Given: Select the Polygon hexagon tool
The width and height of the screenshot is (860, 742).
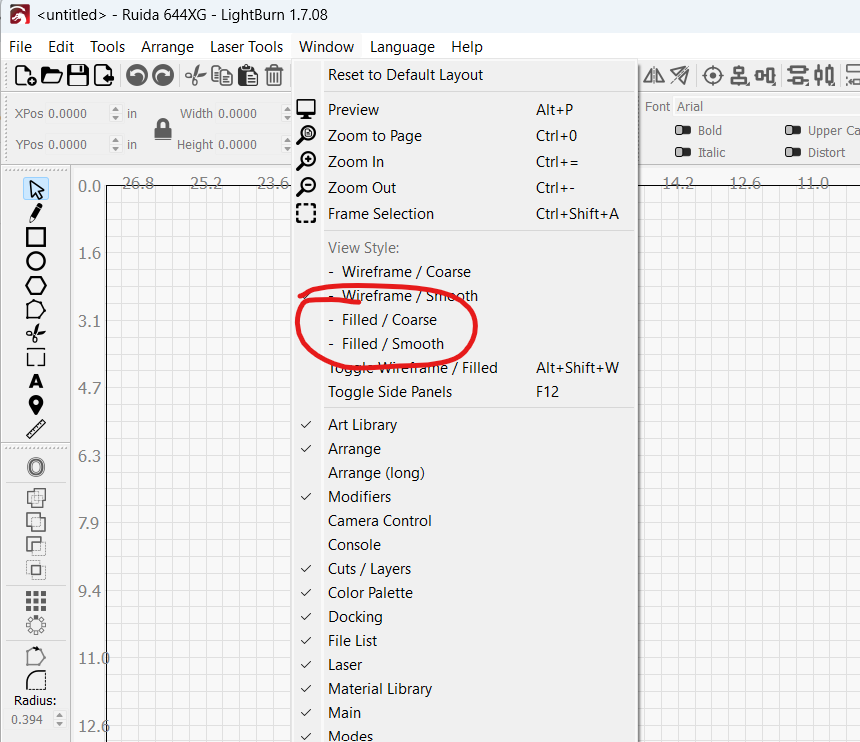Looking at the screenshot, I should click(x=36, y=286).
